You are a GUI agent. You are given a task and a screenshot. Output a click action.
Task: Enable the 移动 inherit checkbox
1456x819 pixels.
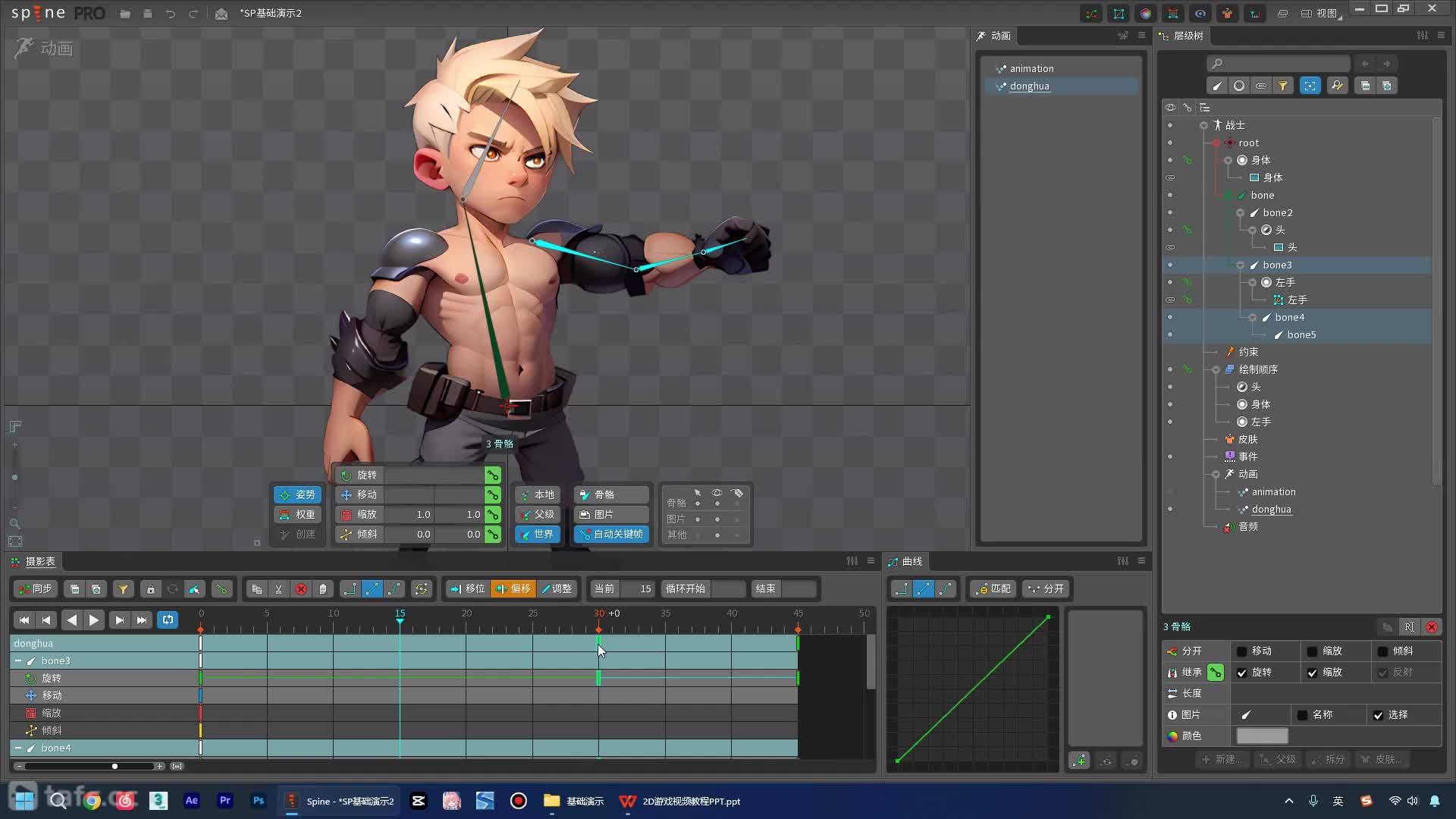coord(1242,651)
